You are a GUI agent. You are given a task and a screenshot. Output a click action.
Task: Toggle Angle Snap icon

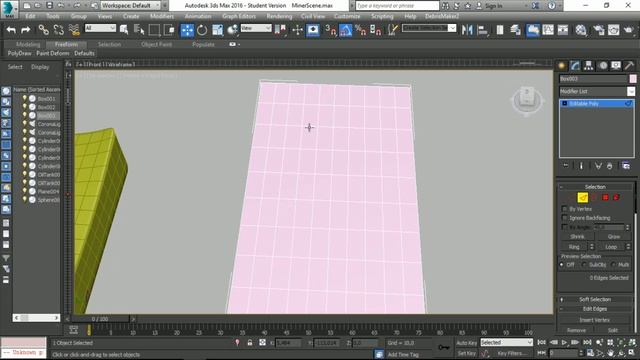pyautogui.click(x=345, y=30)
